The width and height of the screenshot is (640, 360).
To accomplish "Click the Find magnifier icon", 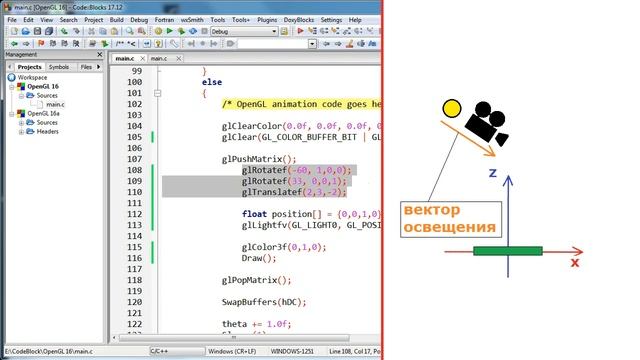I will click(x=130, y=31).
